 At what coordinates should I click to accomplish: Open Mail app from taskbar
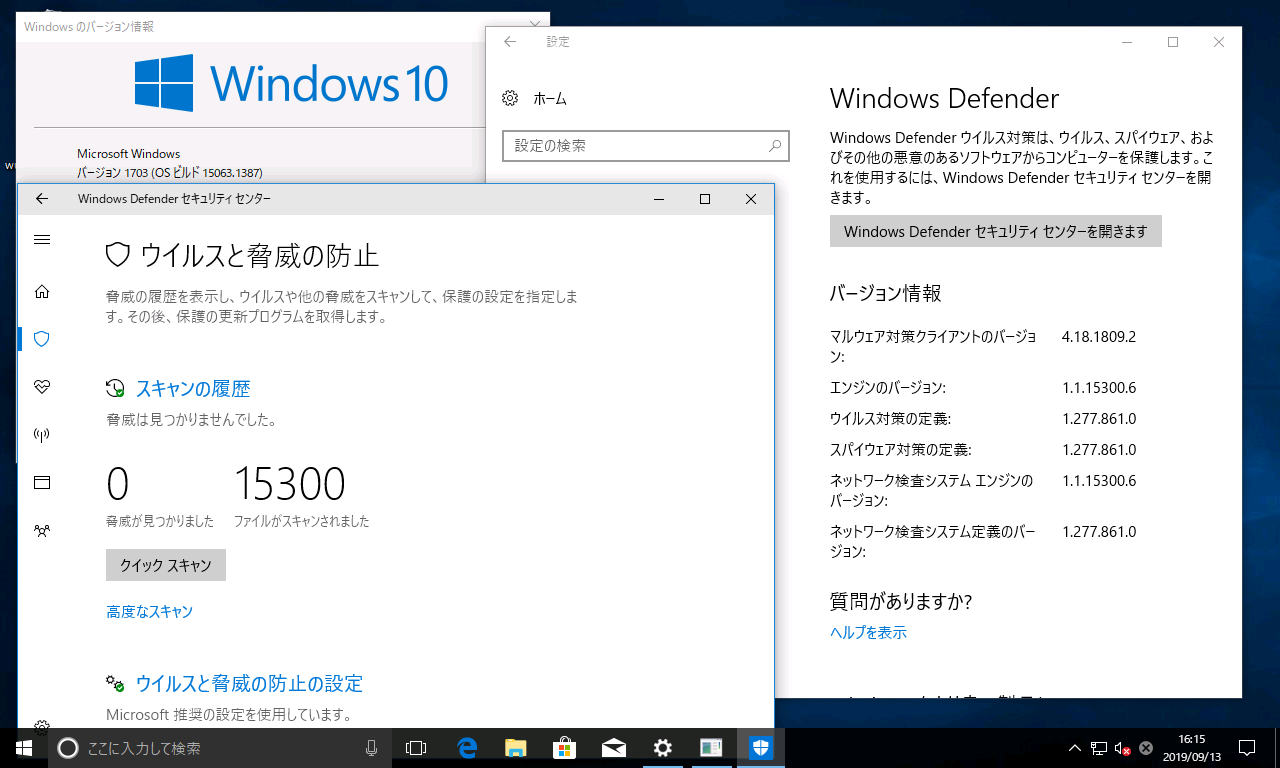613,748
